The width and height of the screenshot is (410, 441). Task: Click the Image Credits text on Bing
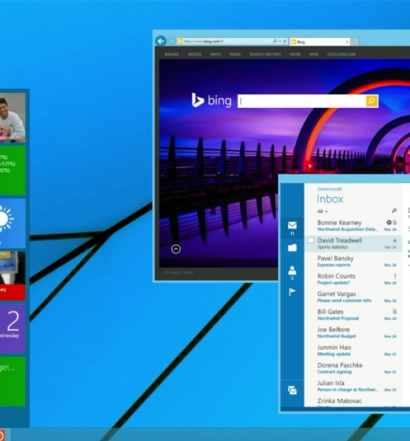(179, 272)
